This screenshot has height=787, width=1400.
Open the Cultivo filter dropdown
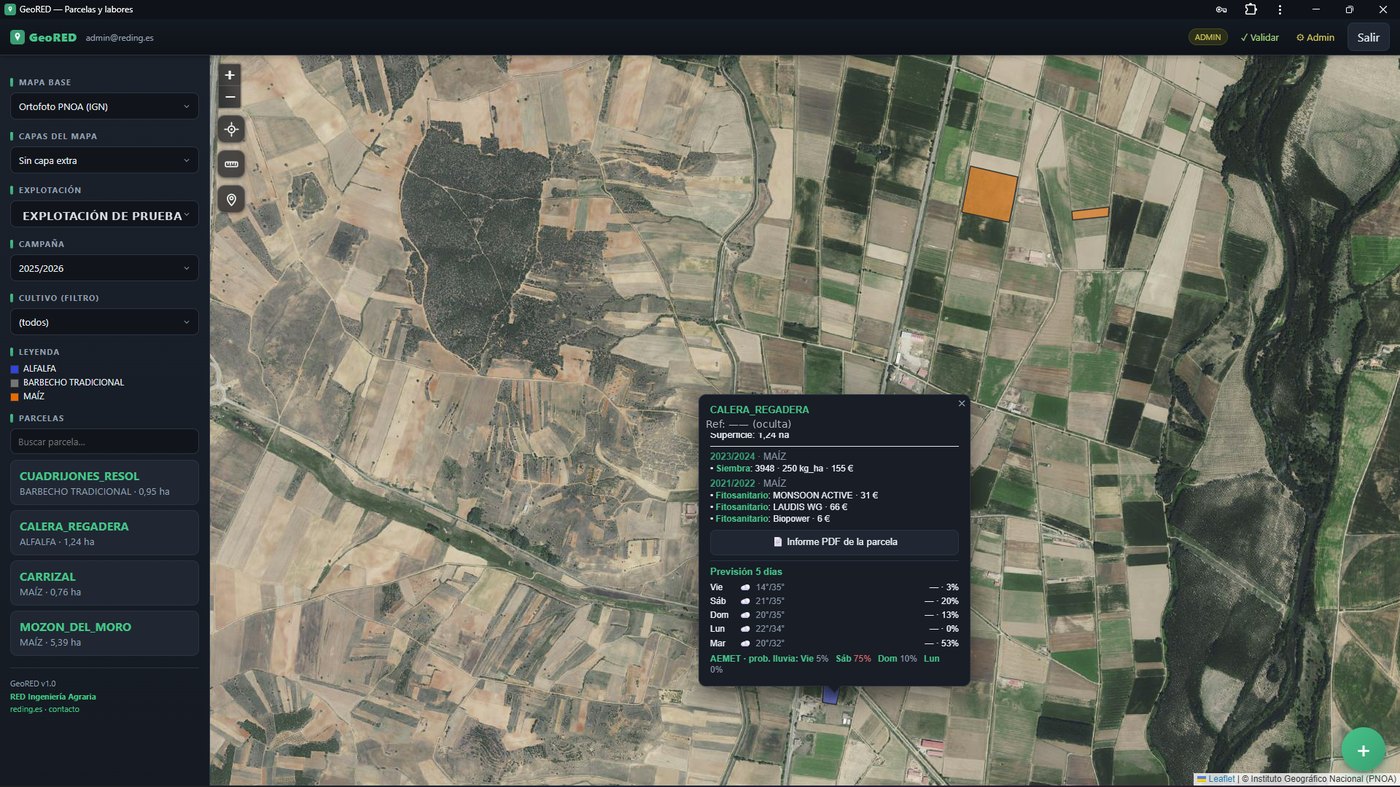click(104, 322)
